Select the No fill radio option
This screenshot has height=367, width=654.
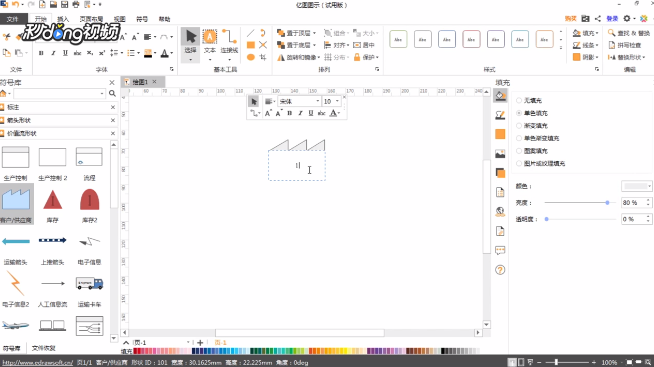point(519,101)
